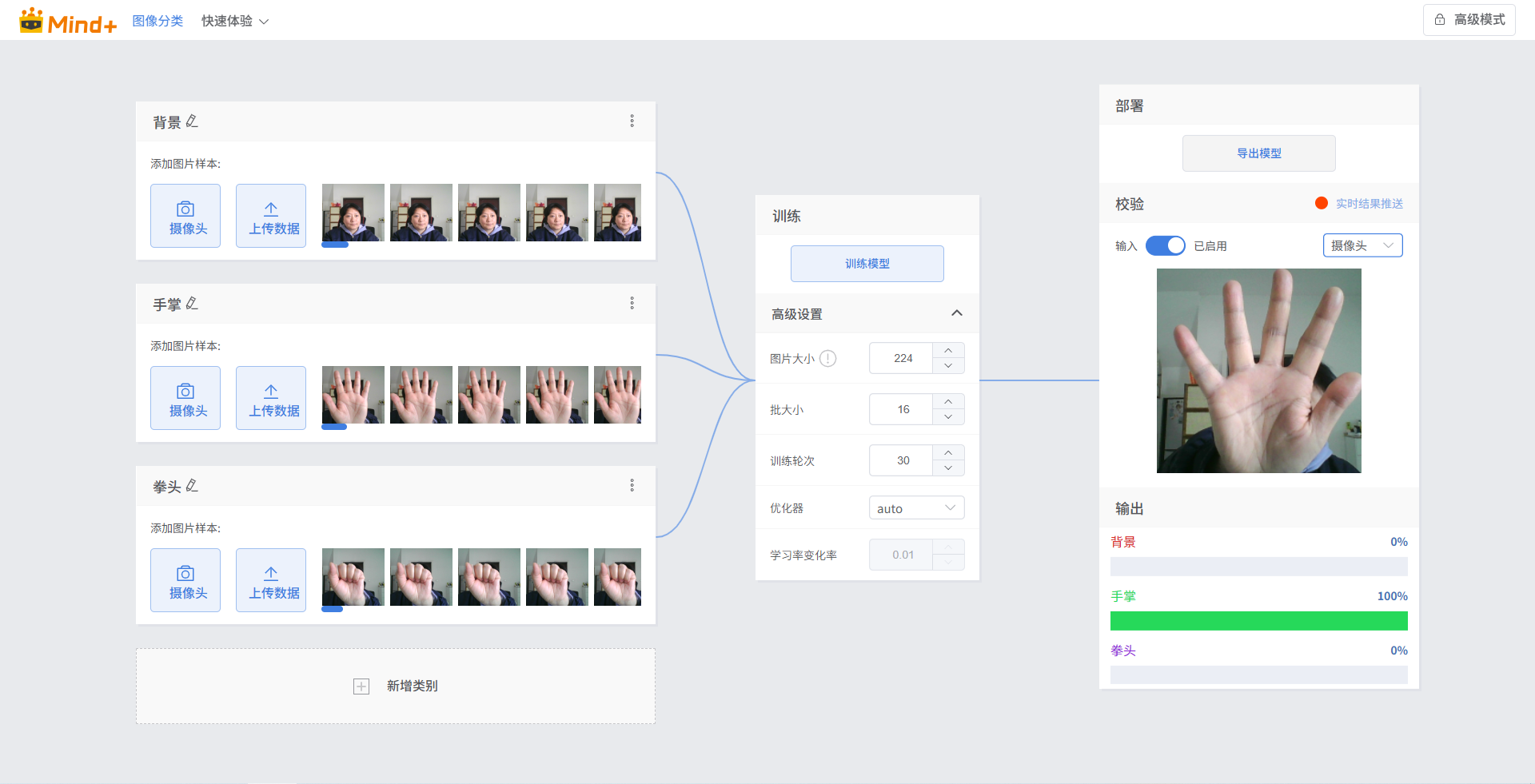Screen dimensions: 1535x784
Task: Switch to the 图像分类 tab
Action: click(157, 22)
